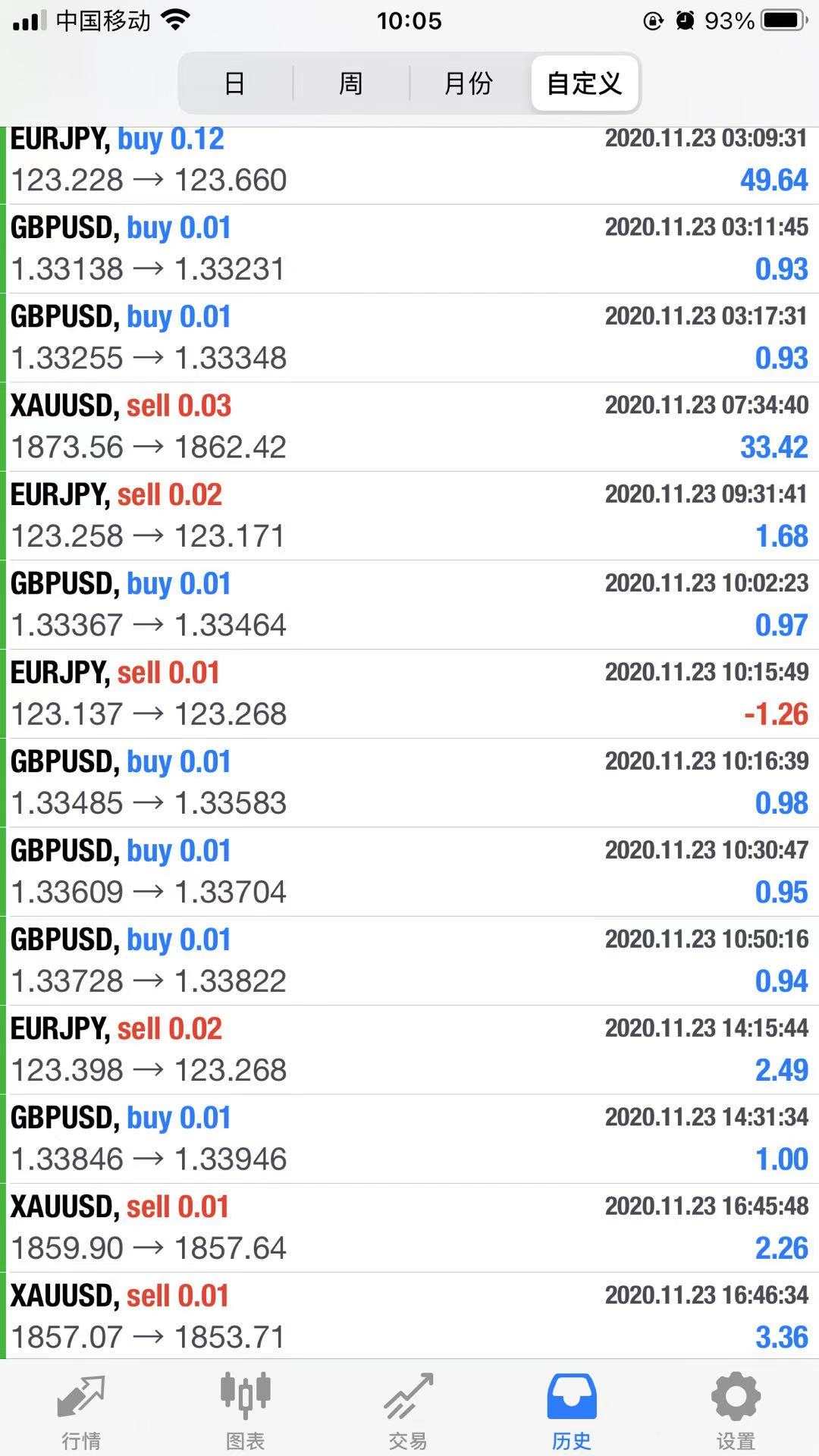Open the 图表 candlestick chart icon
The width and height of the screenshot is (819, 1456).
coord(245,1397)
